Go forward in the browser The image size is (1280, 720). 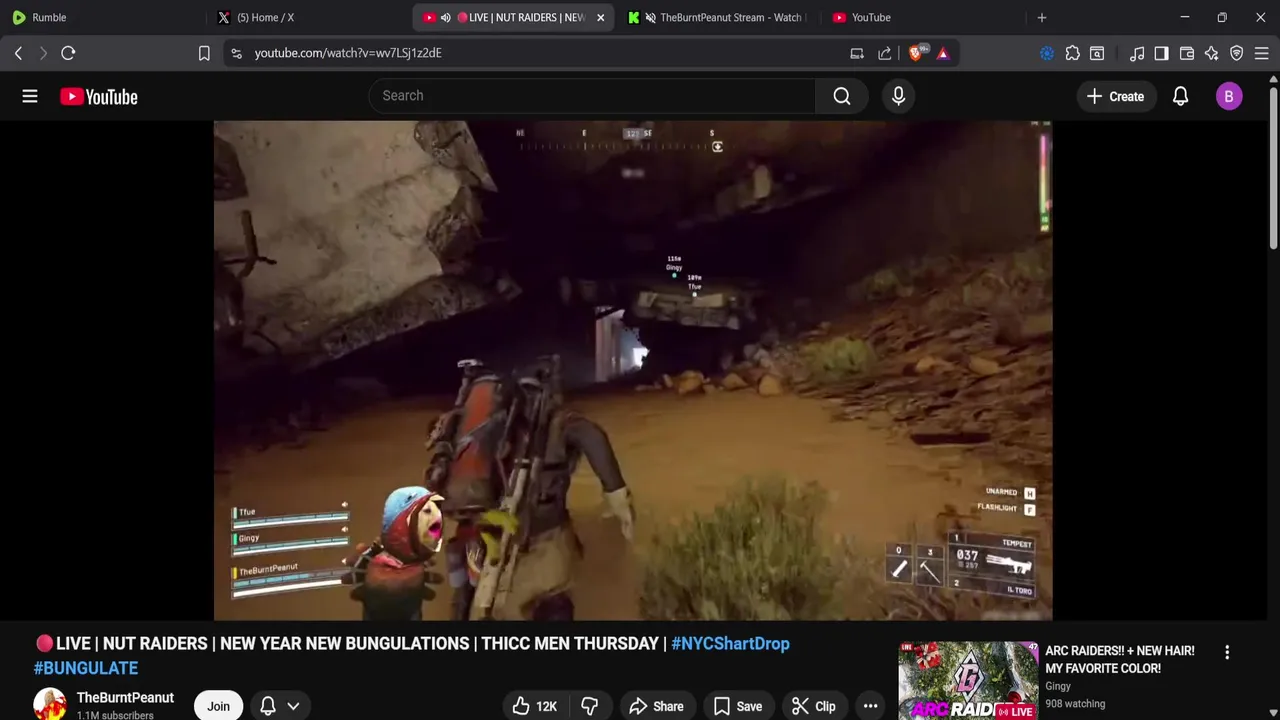click(43, 53)
